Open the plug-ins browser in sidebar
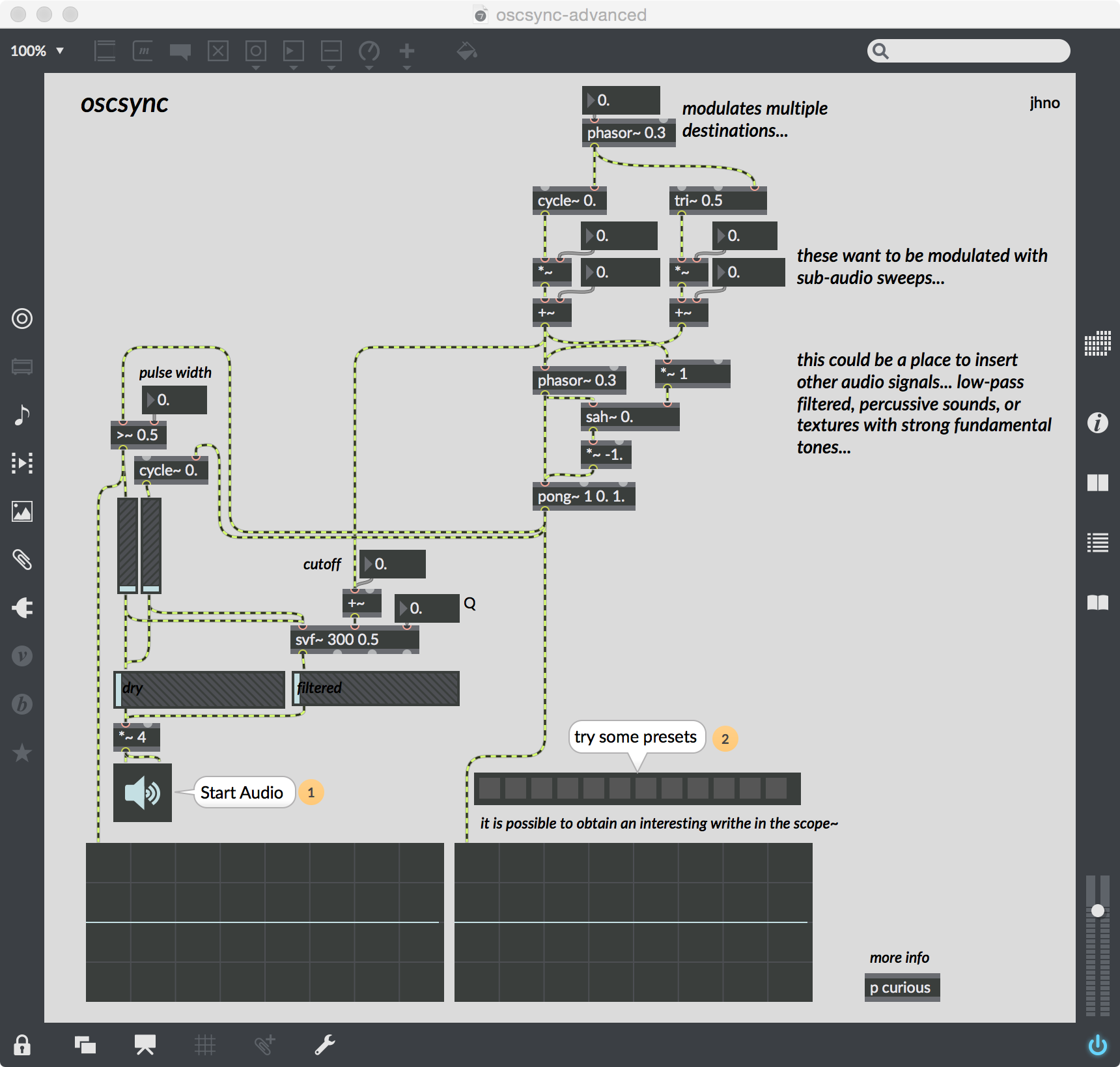 click(22, 608)
